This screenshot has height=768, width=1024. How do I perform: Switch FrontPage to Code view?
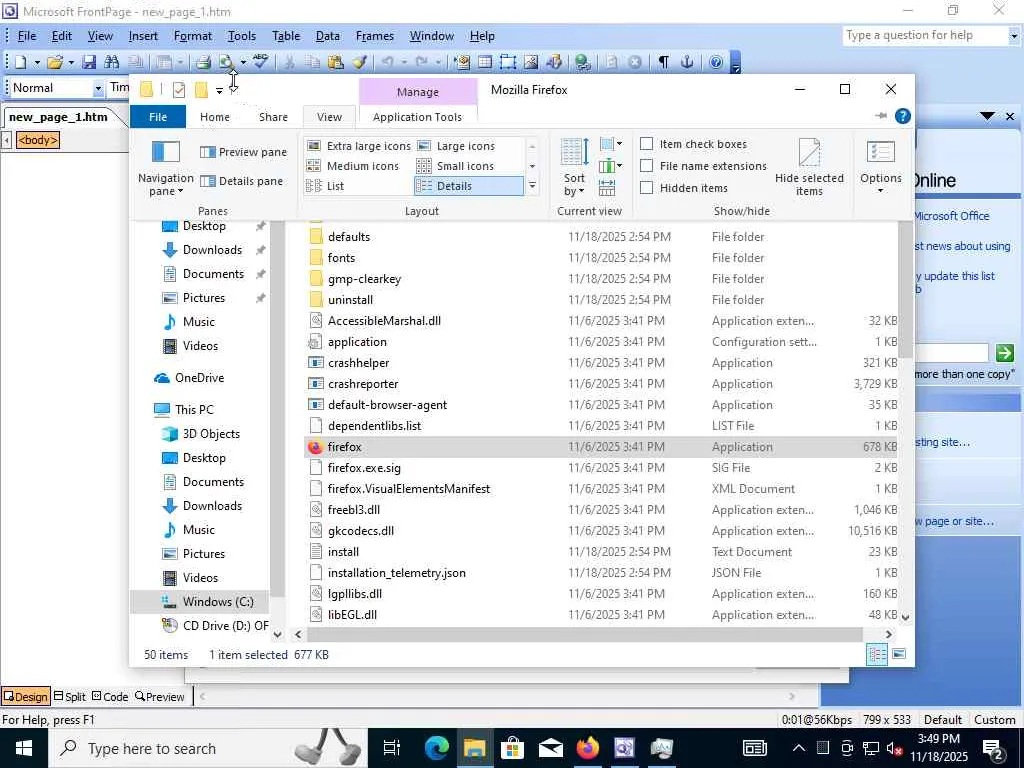[110, 696]
